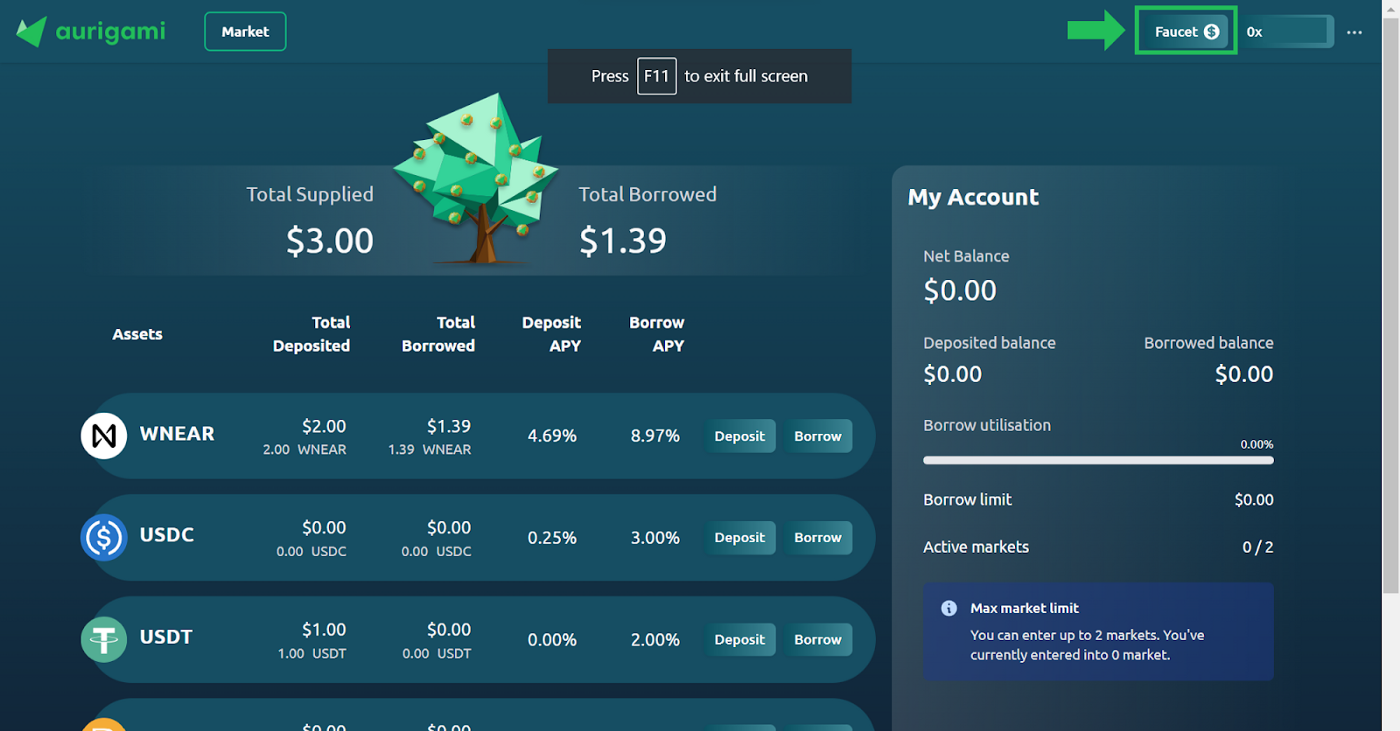
Task: Click the Borrow APY column header
Action: 657,334
